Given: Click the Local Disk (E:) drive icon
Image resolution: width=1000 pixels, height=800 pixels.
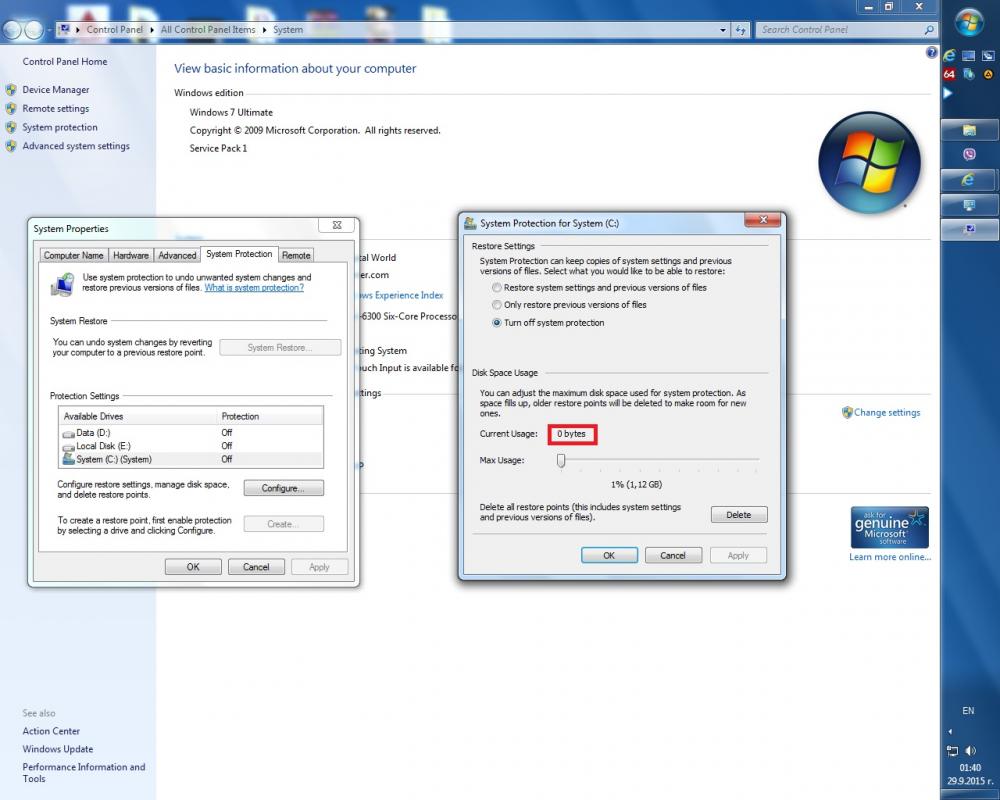Looking at the screenshot, I should (69, 447).
